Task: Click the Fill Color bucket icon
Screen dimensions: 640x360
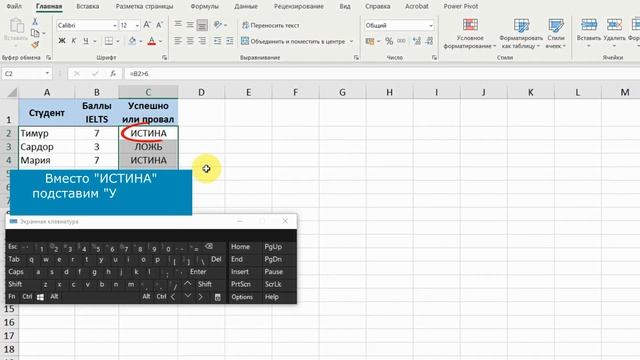Action: tap(132, 41)
